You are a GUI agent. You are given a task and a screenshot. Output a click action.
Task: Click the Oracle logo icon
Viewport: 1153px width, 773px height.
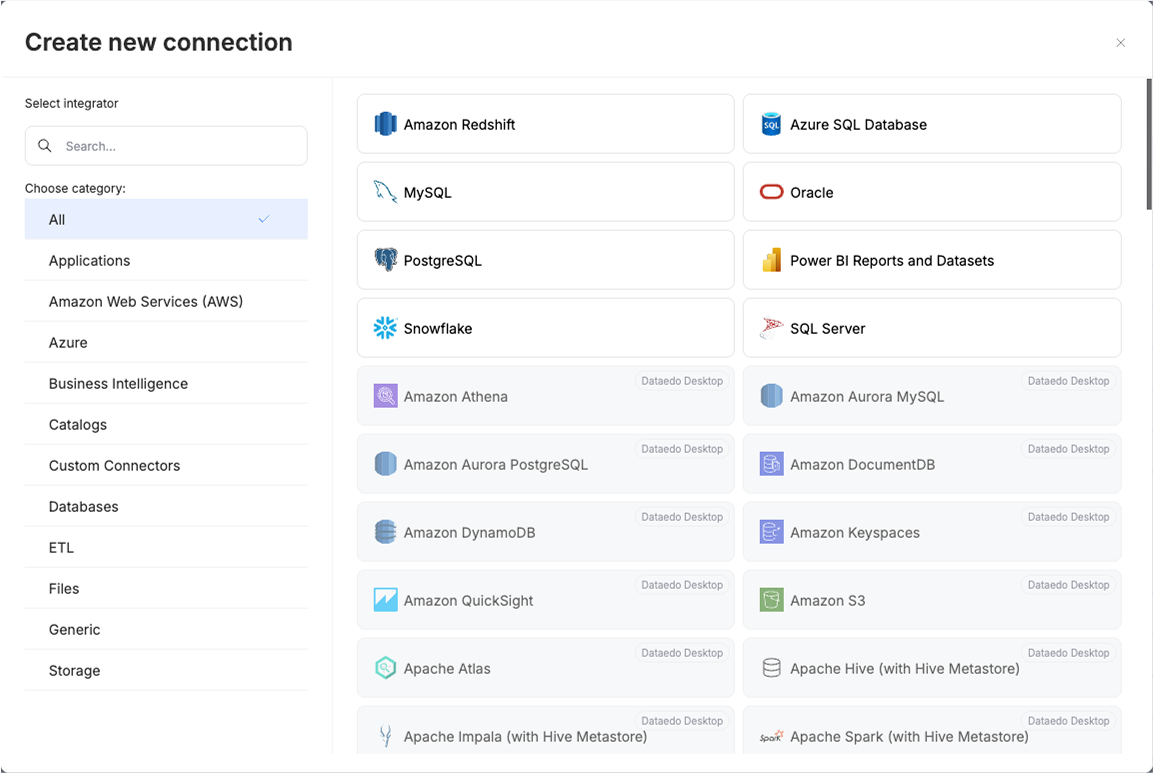point(771,192)
